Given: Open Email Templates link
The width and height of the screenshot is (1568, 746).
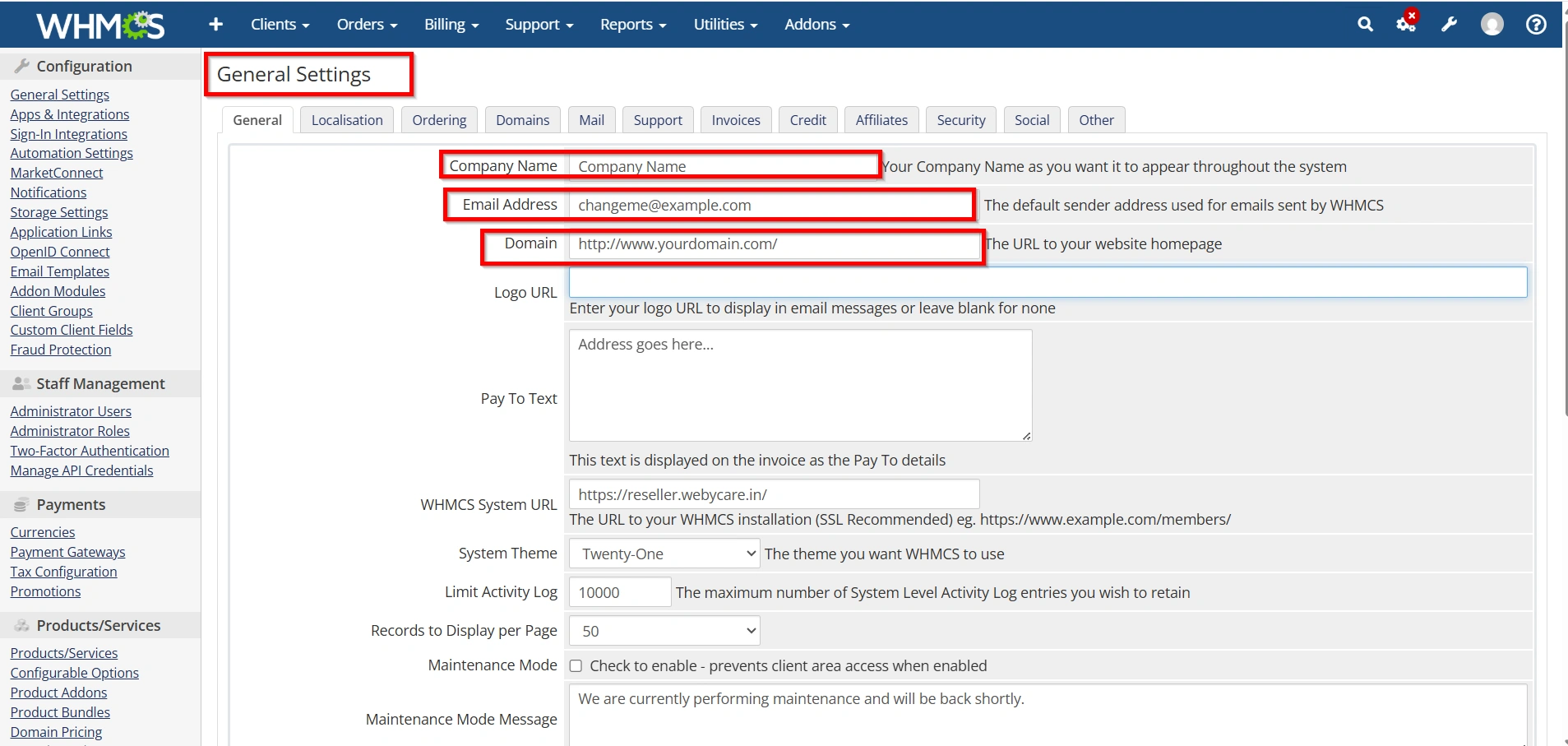Looking at the screenshot, I should 60,271.
